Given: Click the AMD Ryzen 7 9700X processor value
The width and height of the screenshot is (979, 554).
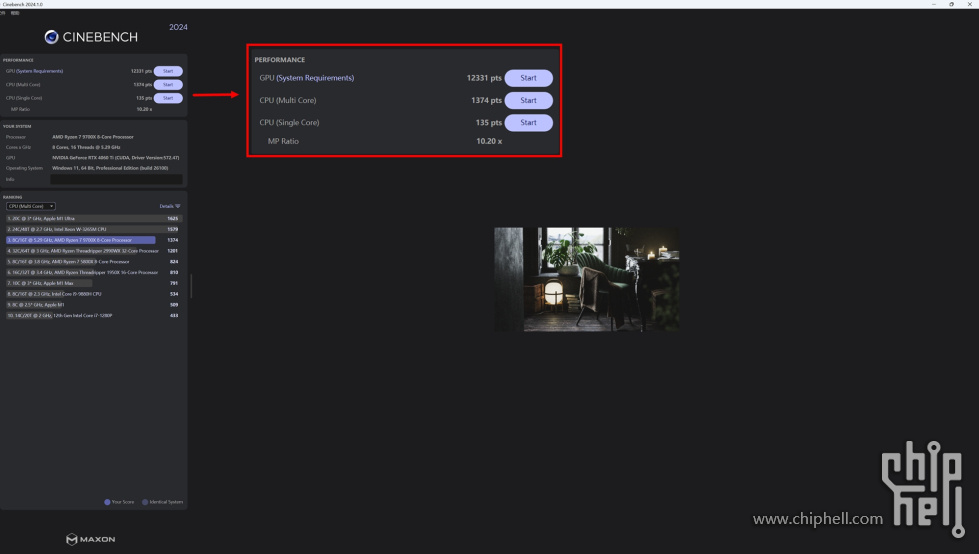Looking at the screenshot, I should 93,137.
